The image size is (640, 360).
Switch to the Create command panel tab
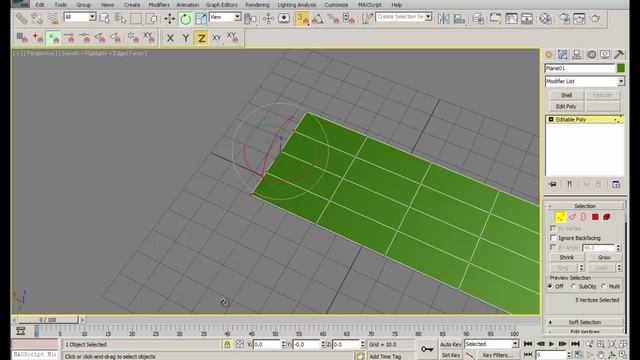(549, 54)
